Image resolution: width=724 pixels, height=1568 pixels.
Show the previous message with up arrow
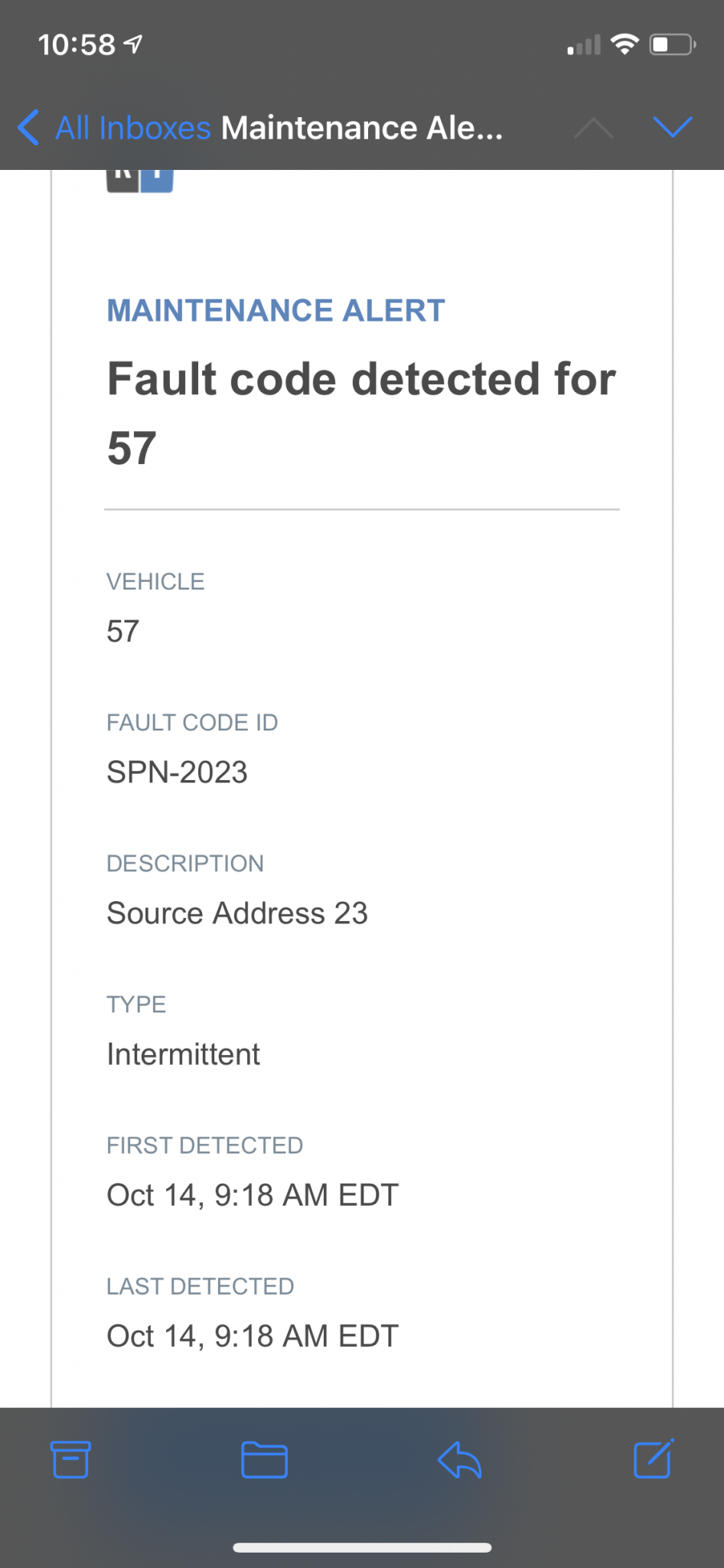(593, 128)
